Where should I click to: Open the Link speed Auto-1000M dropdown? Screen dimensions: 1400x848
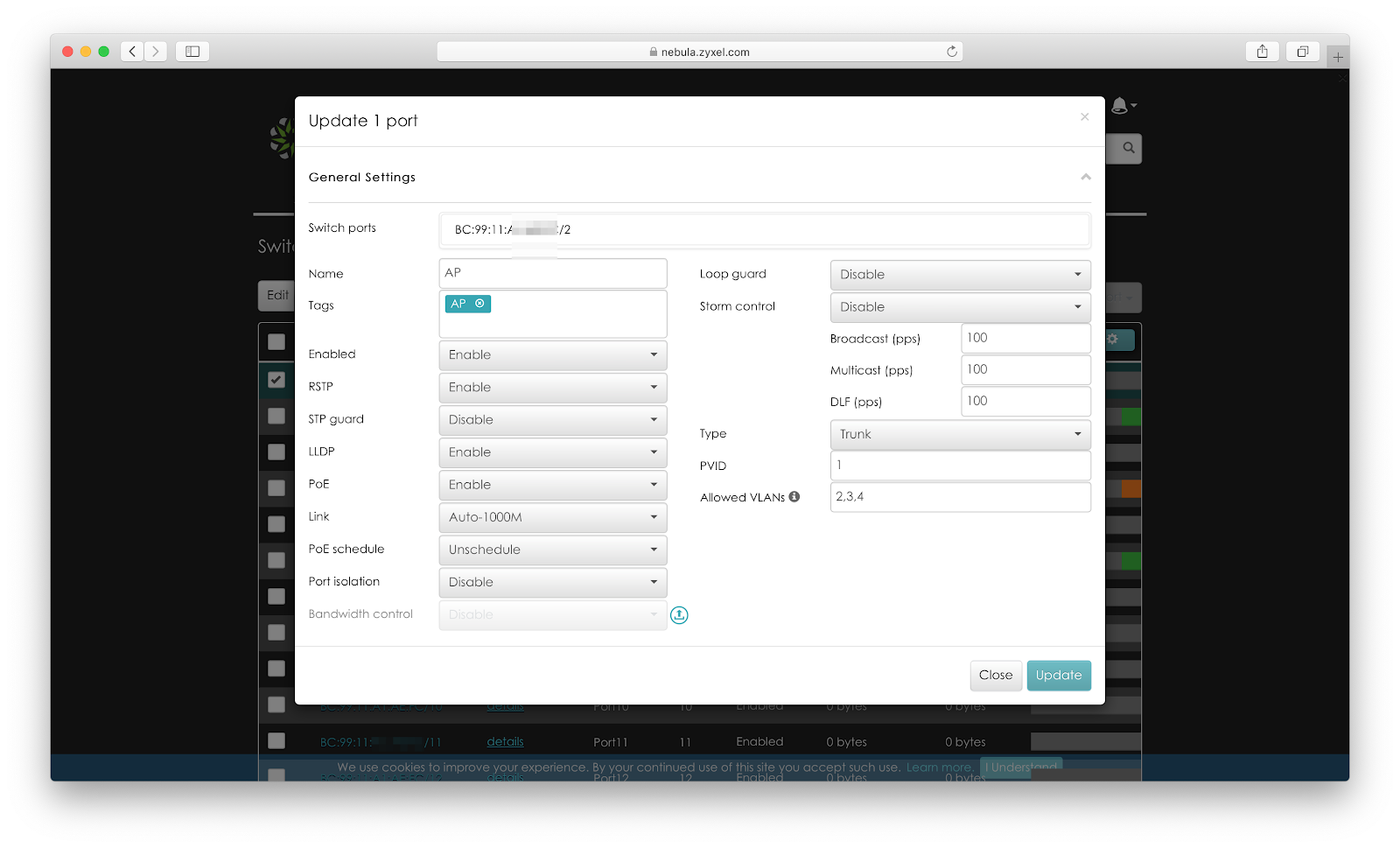click(552, 517)
